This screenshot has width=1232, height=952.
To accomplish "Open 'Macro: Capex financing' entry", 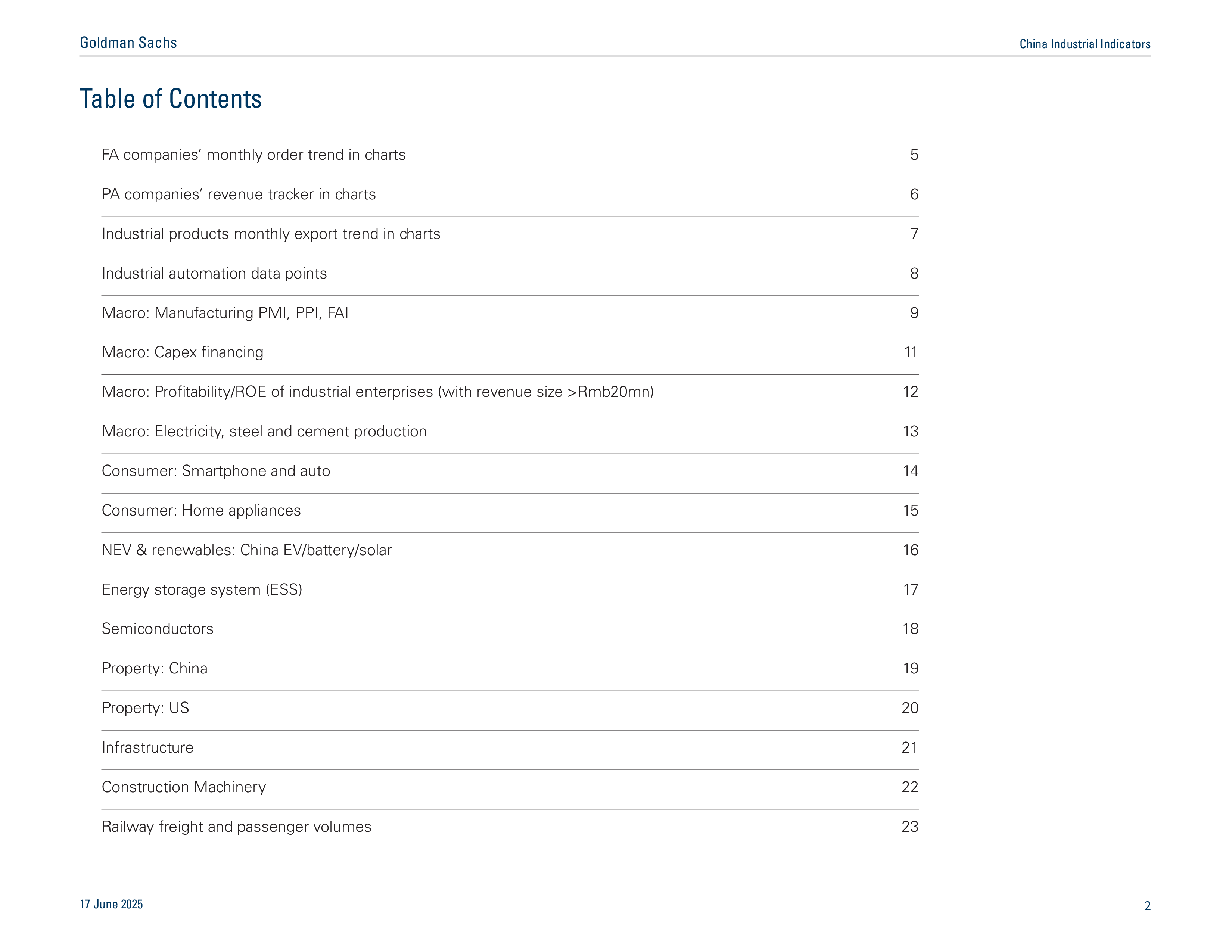I will [182, 352].
